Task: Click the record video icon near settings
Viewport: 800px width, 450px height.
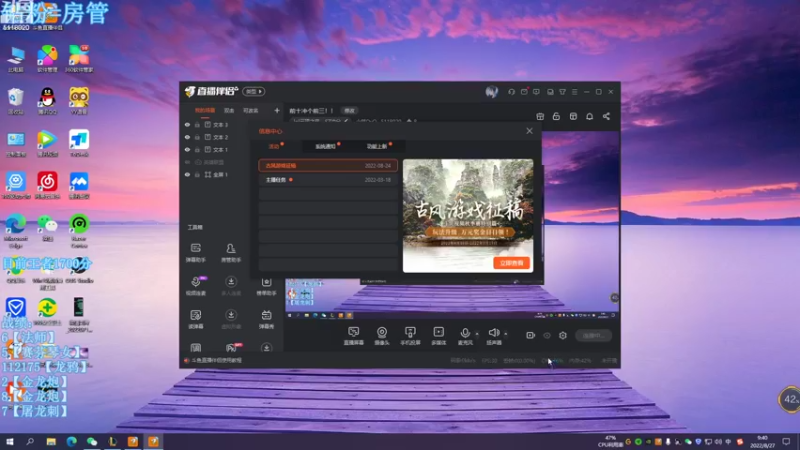Action: [530, 335]
